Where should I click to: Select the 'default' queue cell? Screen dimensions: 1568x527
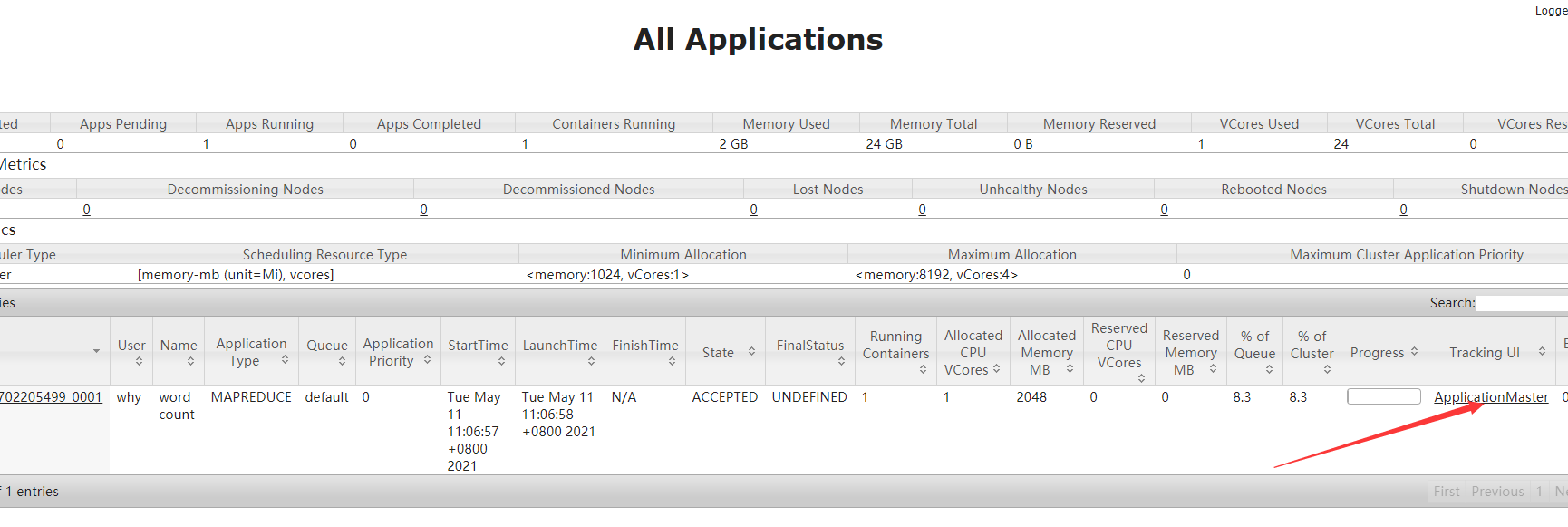click(x=326, y=397)
